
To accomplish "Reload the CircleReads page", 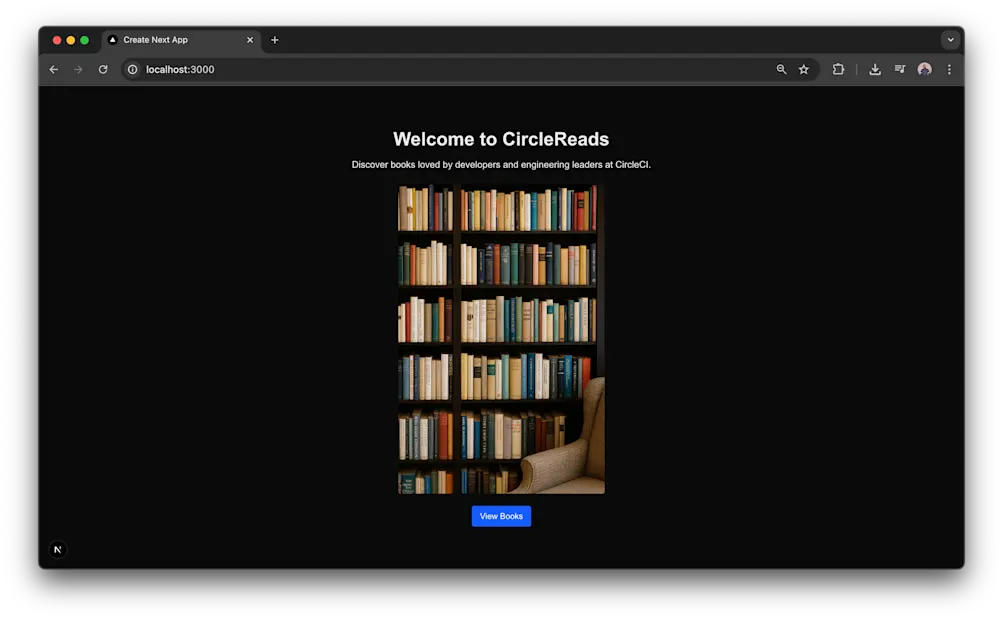I will 103,69.
